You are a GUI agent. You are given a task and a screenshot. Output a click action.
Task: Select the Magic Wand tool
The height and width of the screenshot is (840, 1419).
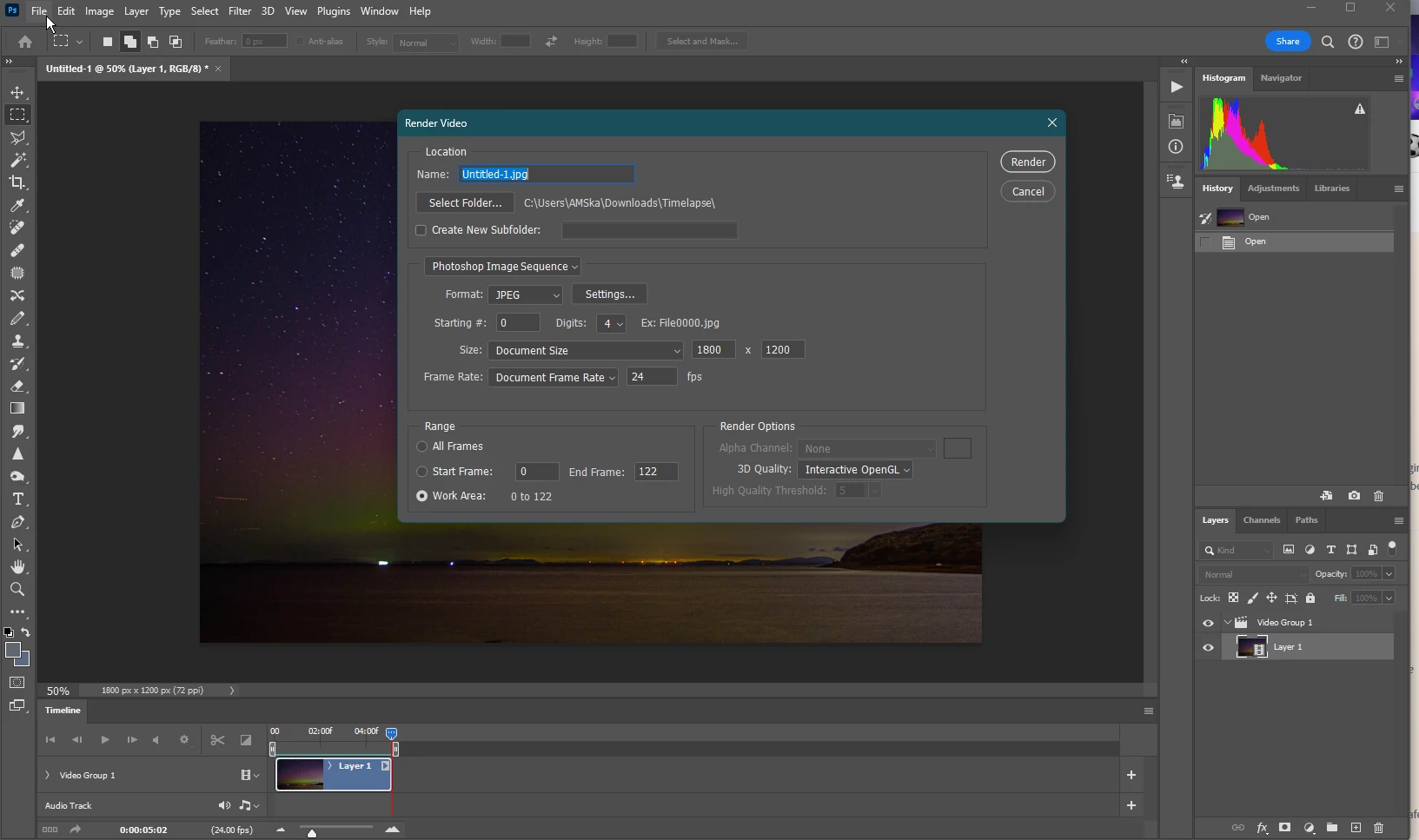point(17,160)
